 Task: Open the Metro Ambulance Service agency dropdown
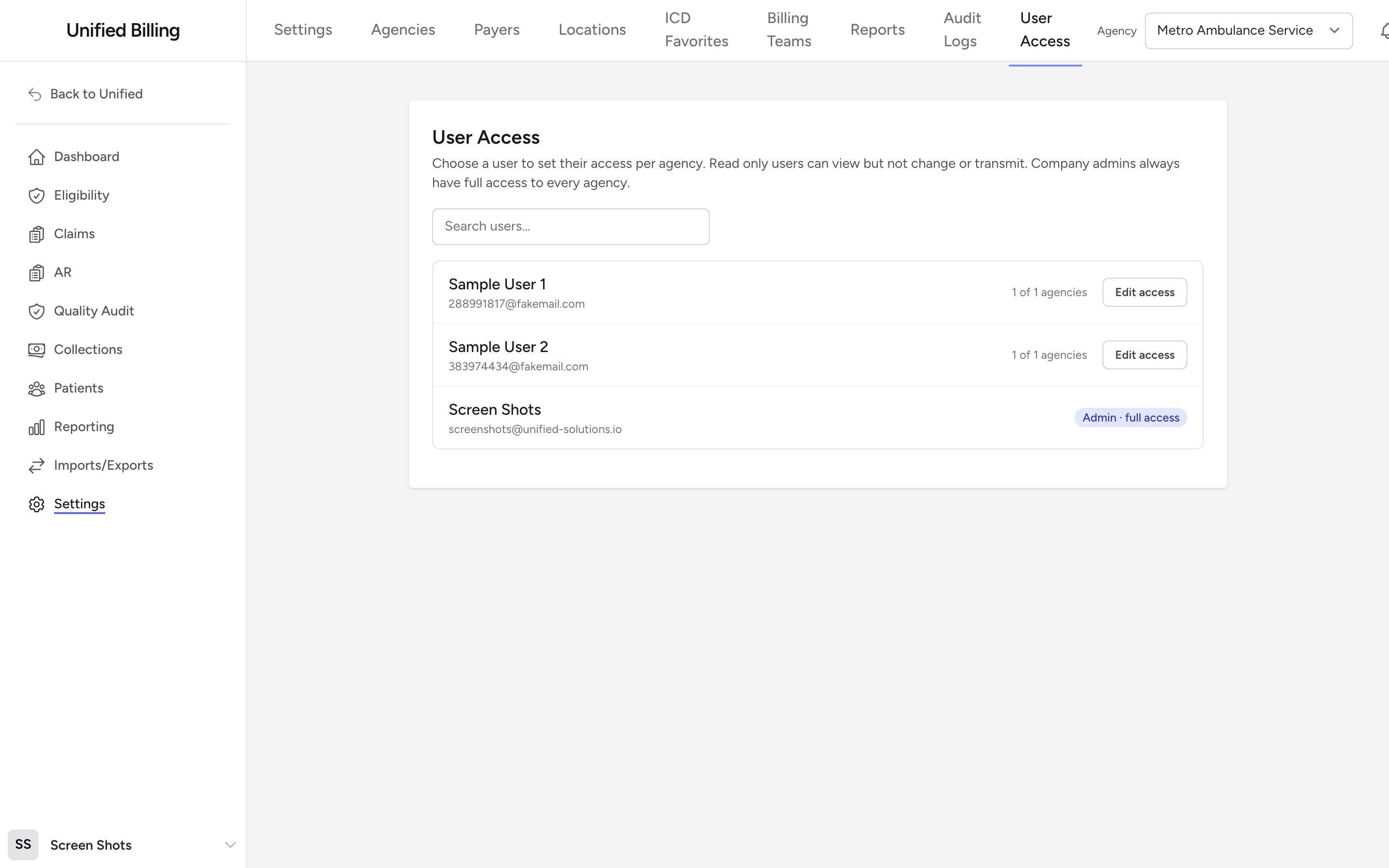1248,30
